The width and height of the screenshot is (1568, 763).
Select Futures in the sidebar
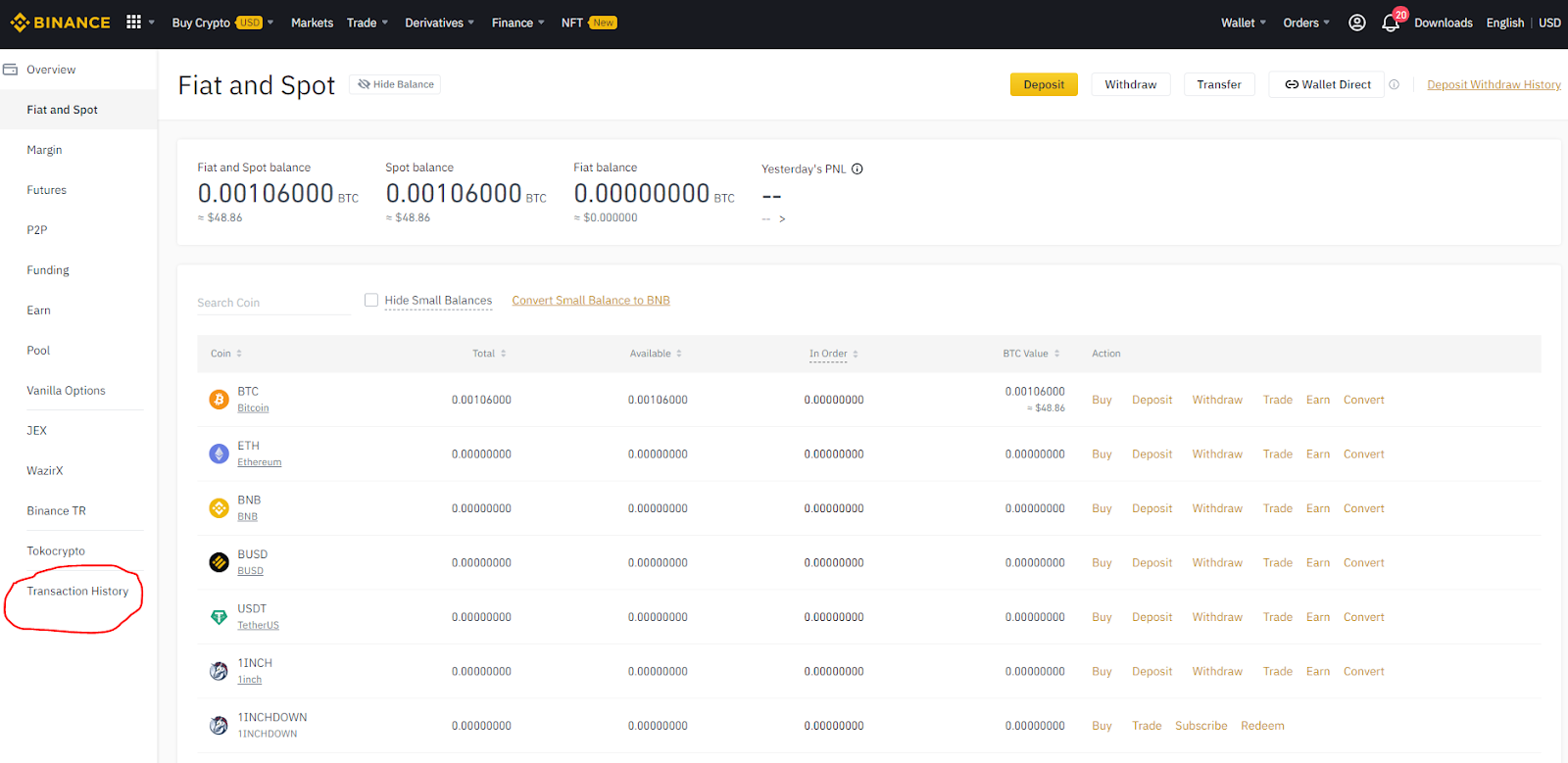pos(46,190)
